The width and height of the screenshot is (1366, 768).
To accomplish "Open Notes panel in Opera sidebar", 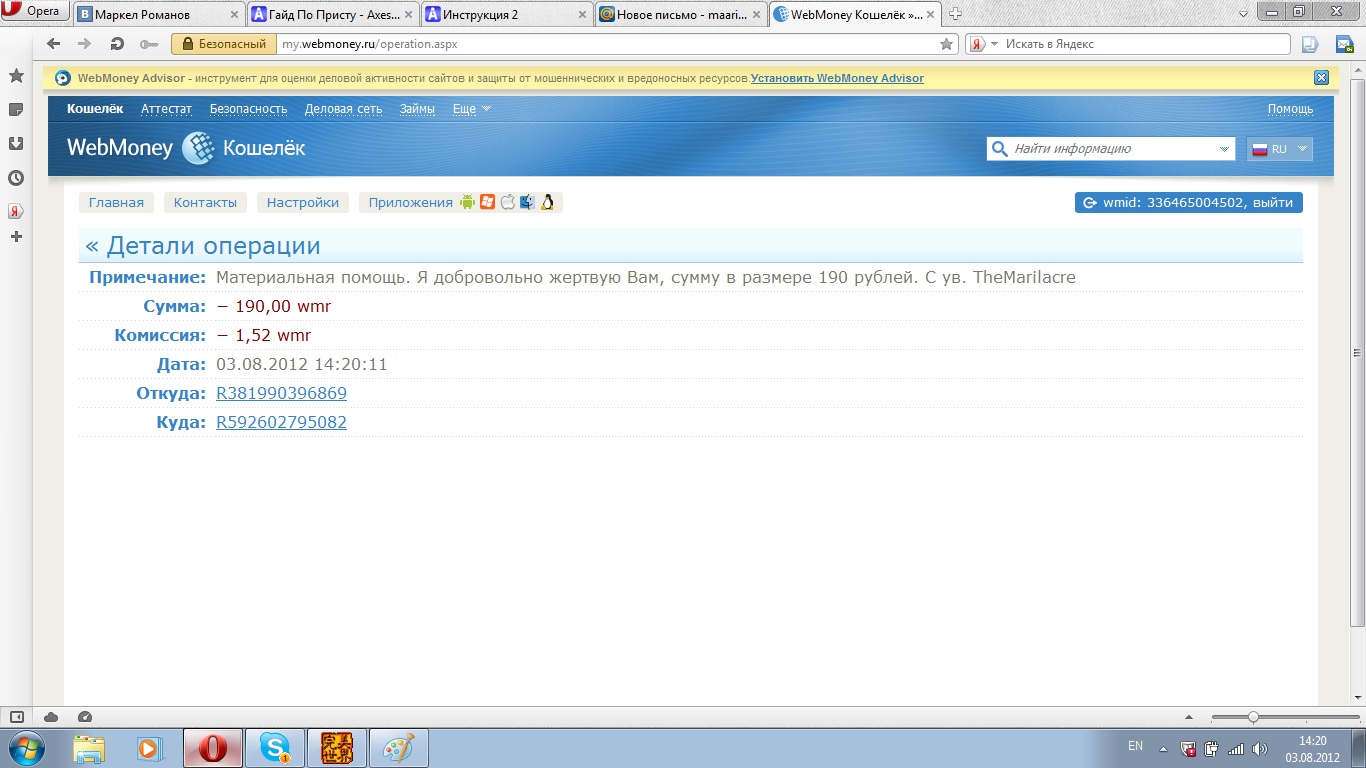I will pyautogui.click(x=16, y=109).
